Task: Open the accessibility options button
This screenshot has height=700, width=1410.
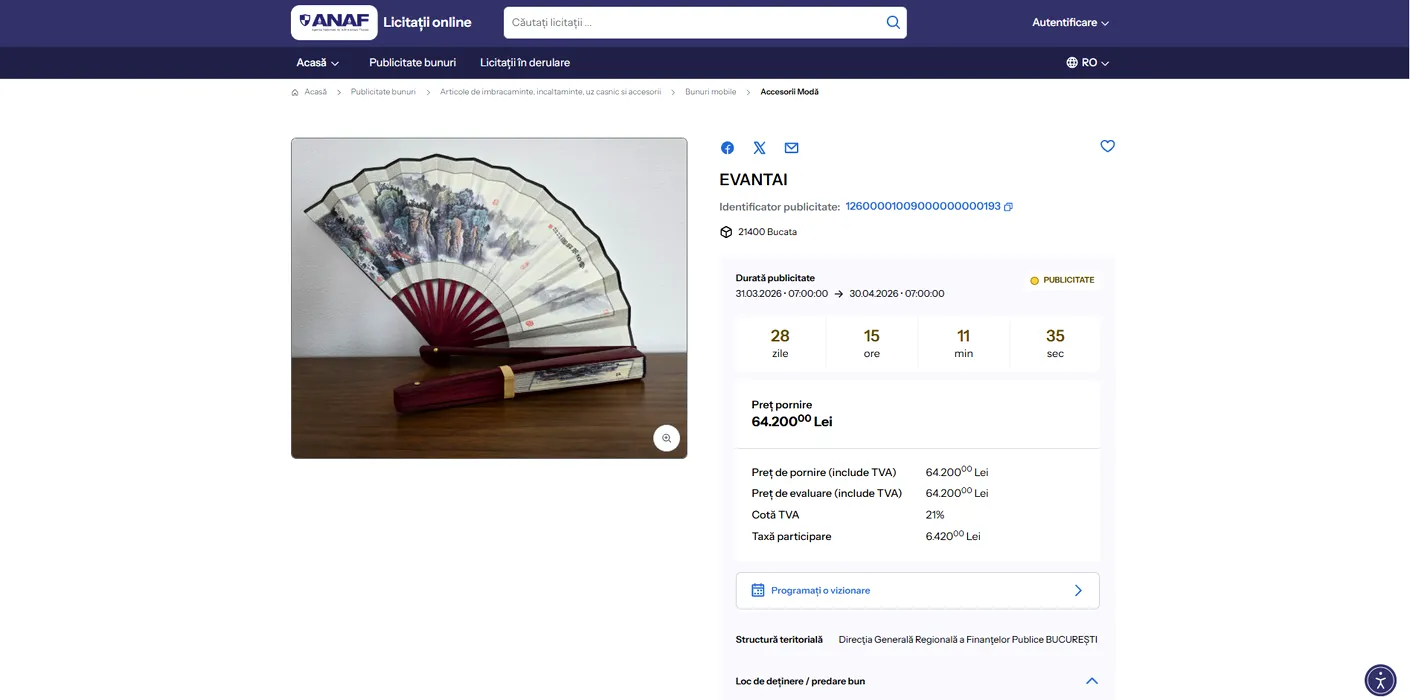Action: click(x=1380, y=680)
